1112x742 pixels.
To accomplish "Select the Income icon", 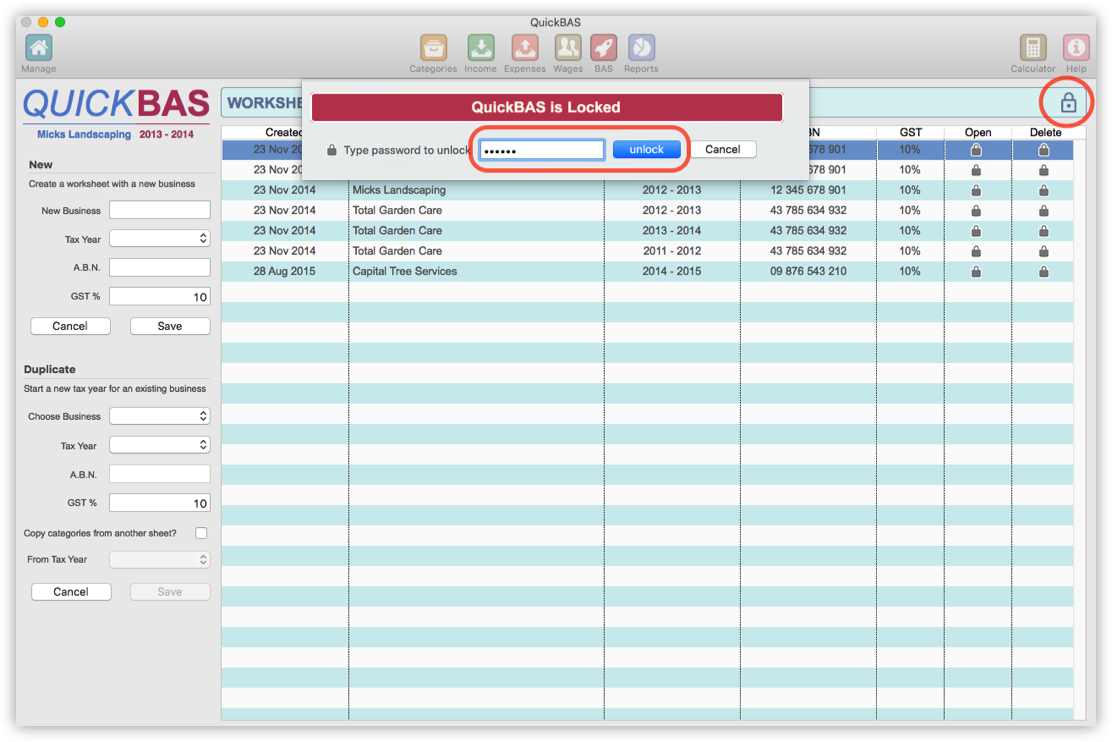I will click(481, 46).
